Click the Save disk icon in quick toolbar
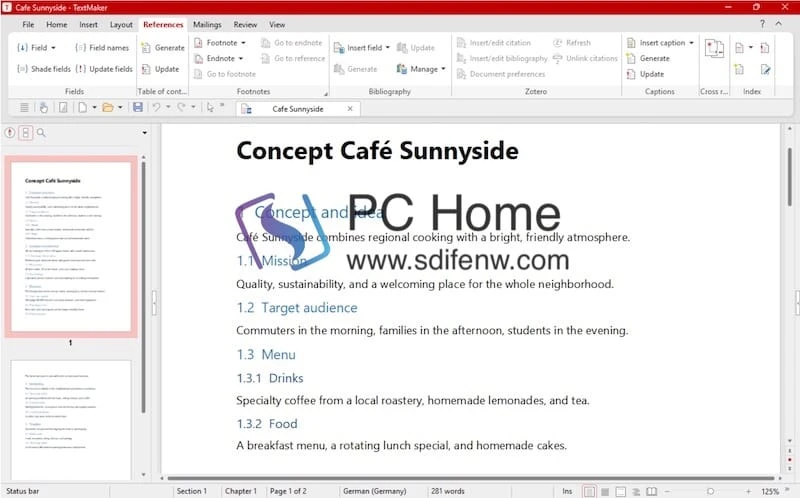The height and width of the screenshot is (498, 800). pyautogui.click(x=138, y=107)
